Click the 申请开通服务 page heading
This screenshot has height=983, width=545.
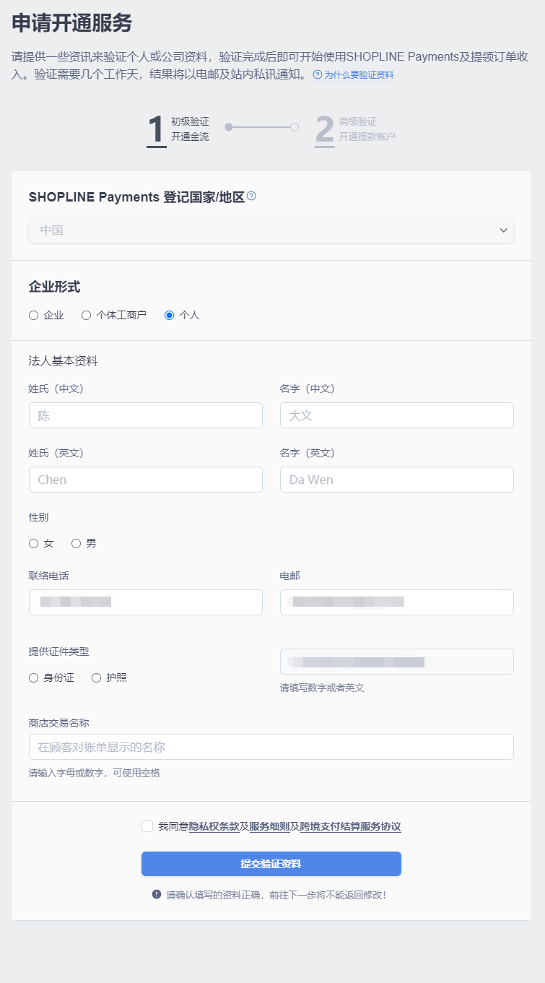71,23
